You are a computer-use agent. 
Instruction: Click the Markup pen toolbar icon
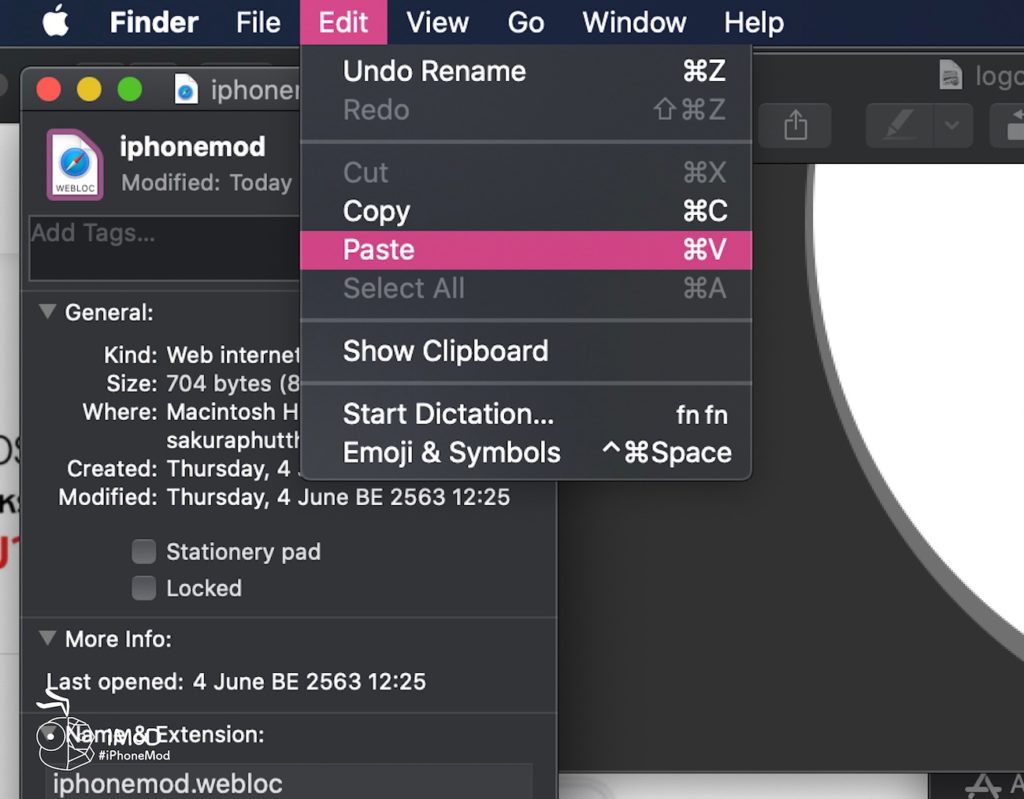pyautogui.click(x=900, y=125)
